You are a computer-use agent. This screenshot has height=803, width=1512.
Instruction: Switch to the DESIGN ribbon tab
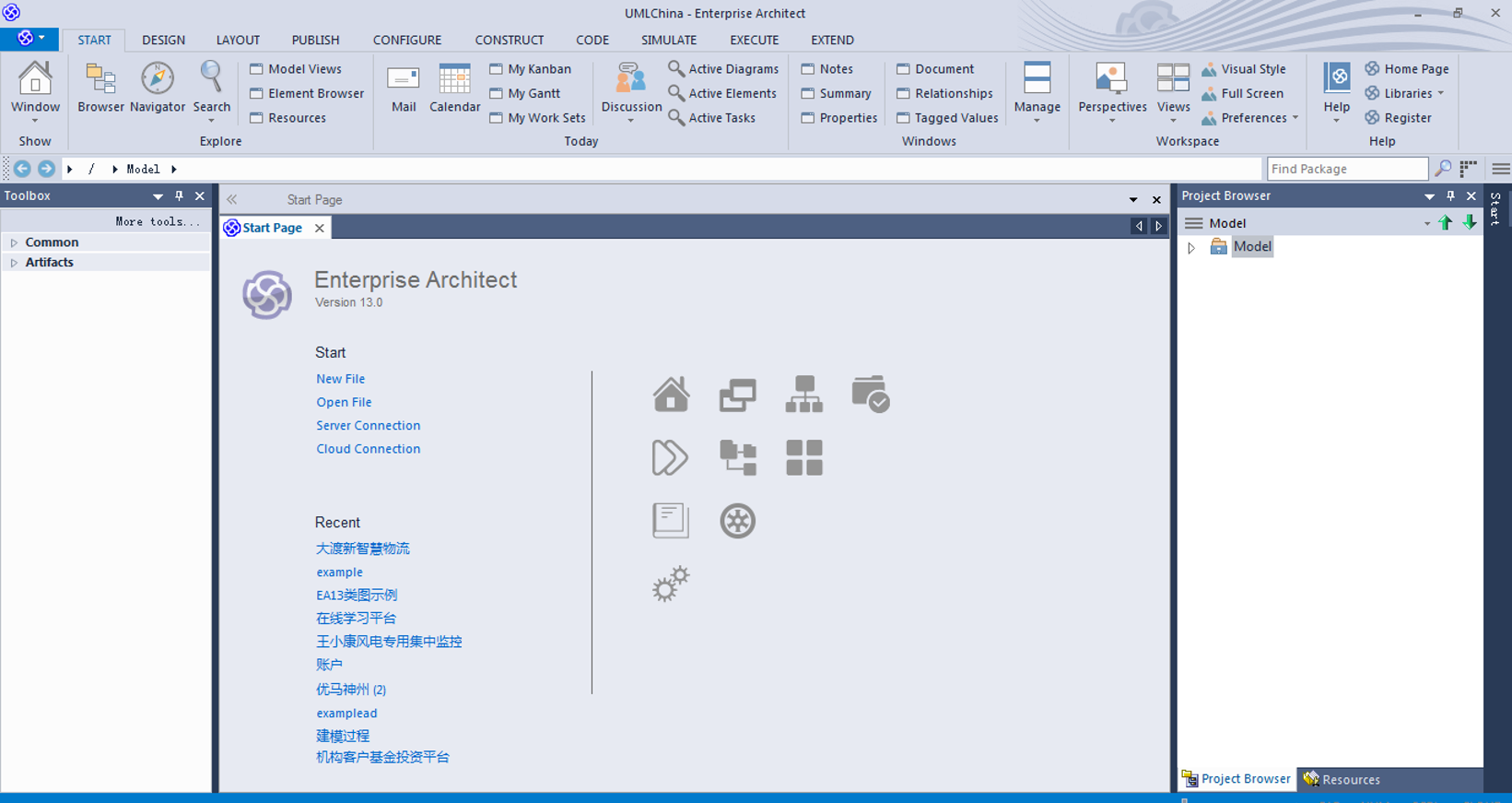click(x=163, y=40)
